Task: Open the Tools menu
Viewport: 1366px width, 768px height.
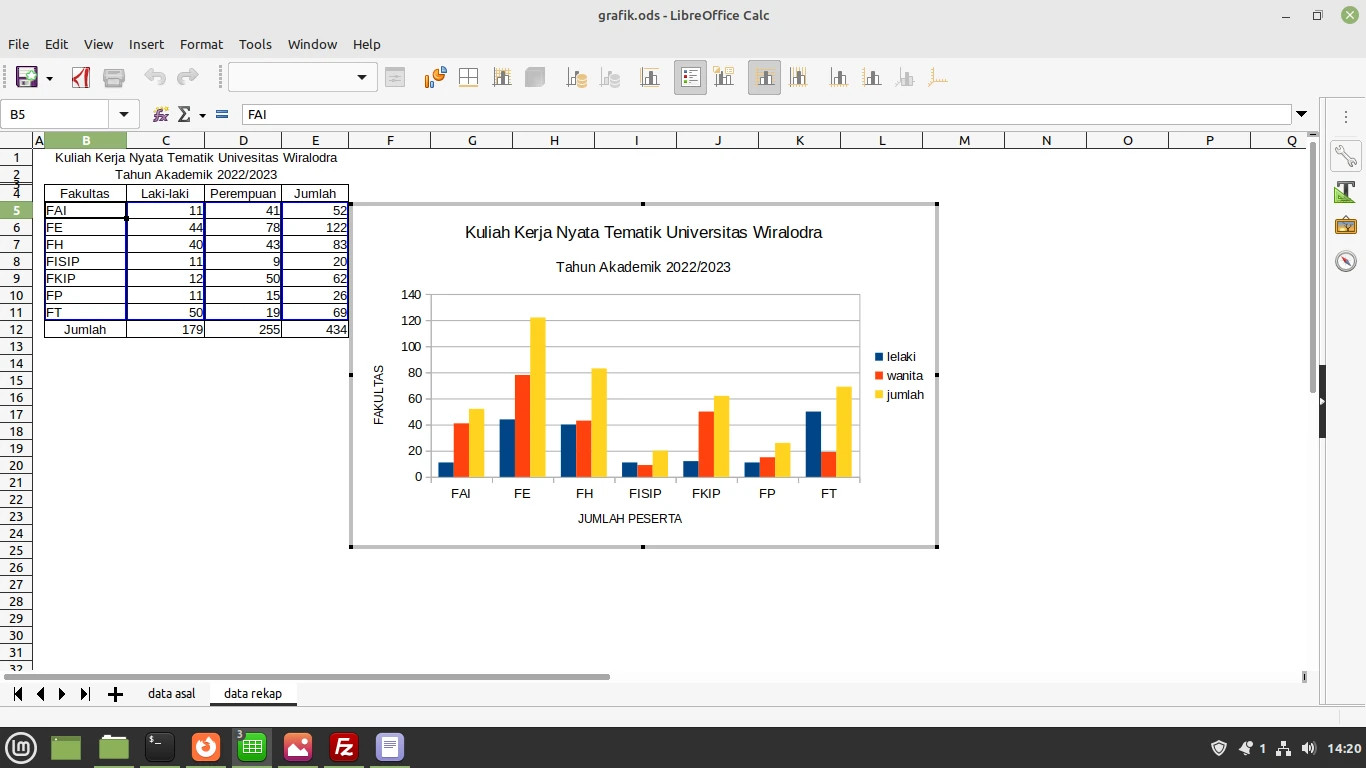Action: pos(255,44)
